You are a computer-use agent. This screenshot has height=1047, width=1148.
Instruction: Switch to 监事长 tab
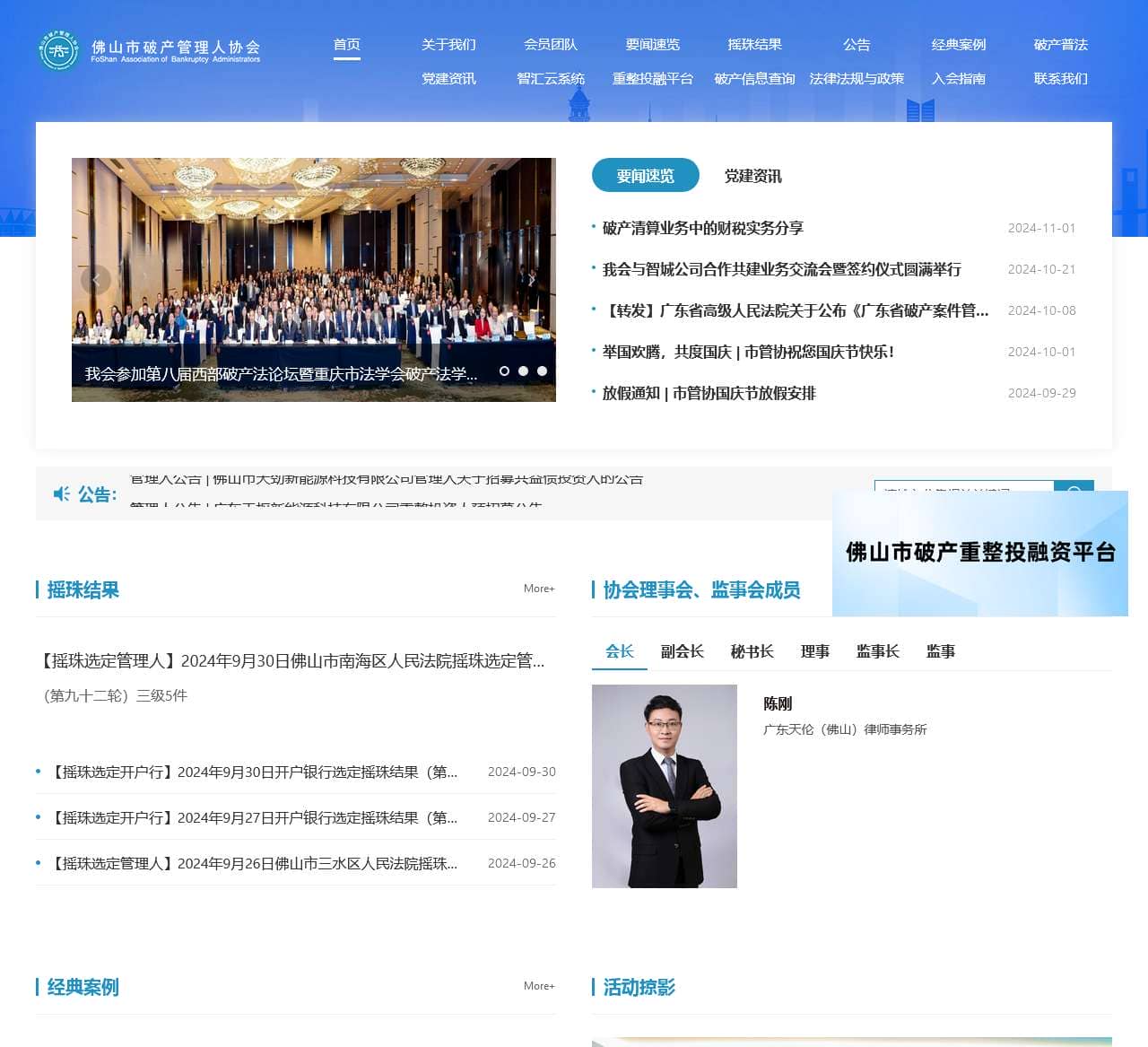point(878,651)
